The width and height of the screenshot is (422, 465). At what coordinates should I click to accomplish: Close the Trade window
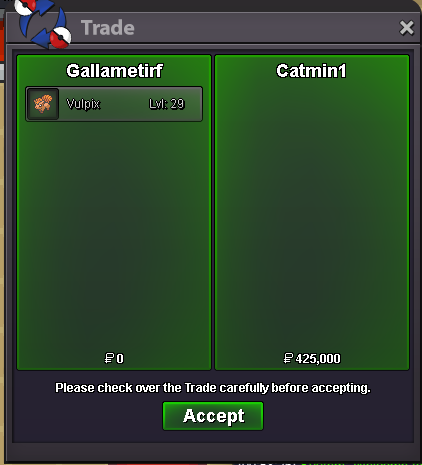click(x=407, y=28)
